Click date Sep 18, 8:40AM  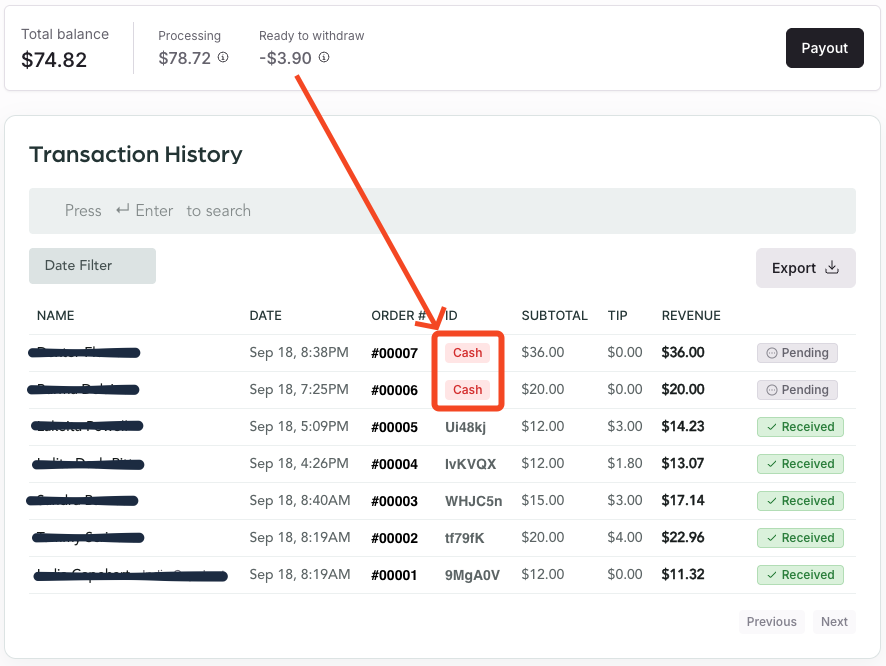[x=300, y=500]
